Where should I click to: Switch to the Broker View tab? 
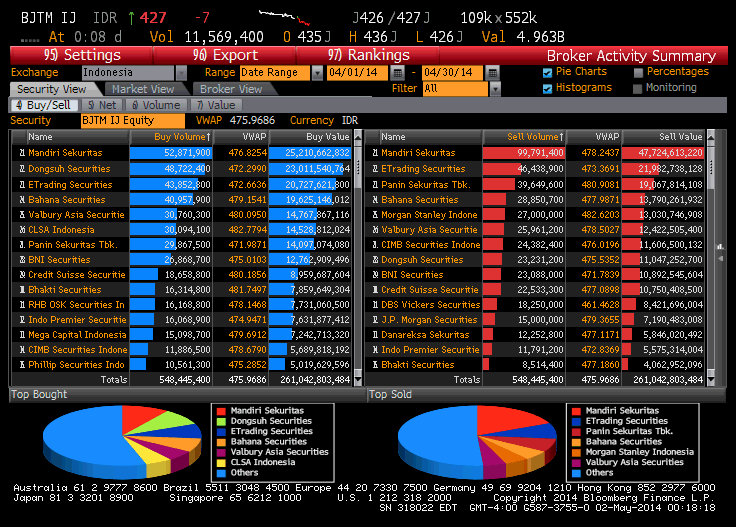pyautogui.click(x=230, y=89)
